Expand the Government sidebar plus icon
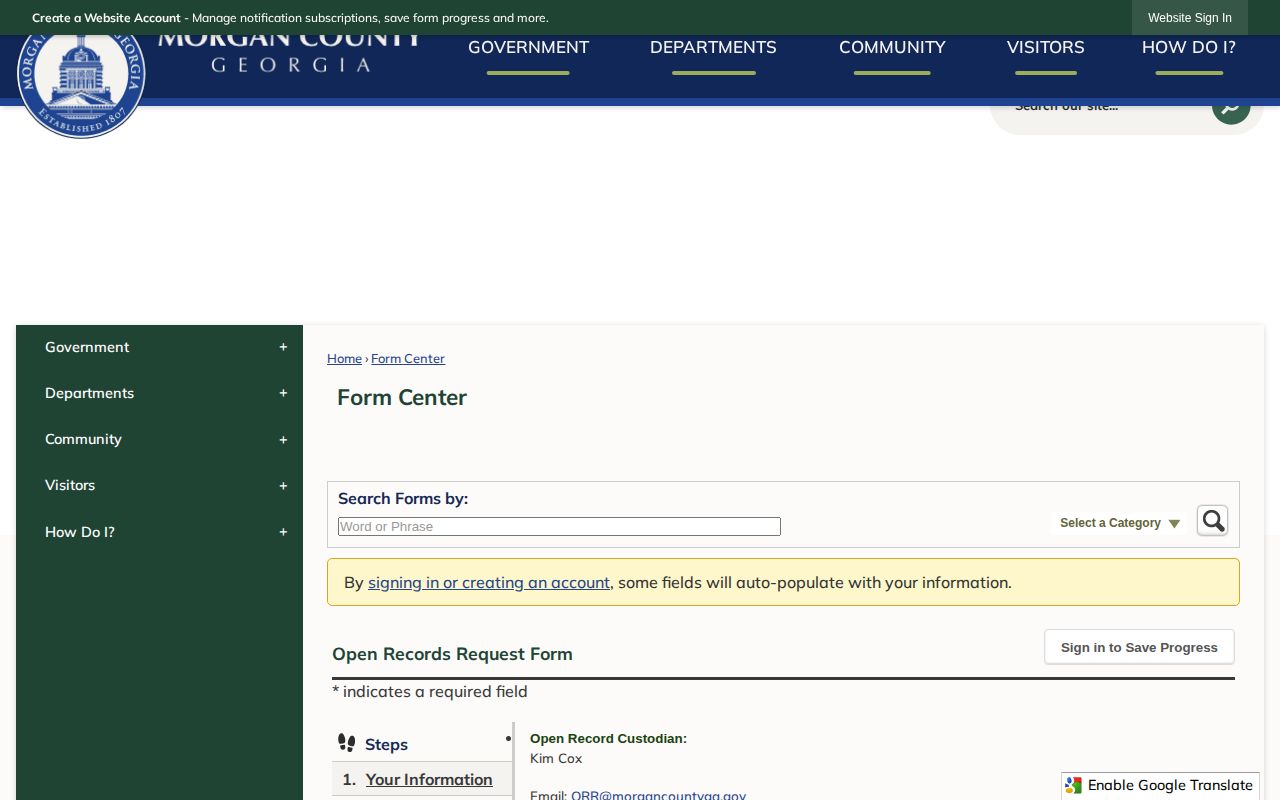1280x800 pixels. click(x=283, y=347)
